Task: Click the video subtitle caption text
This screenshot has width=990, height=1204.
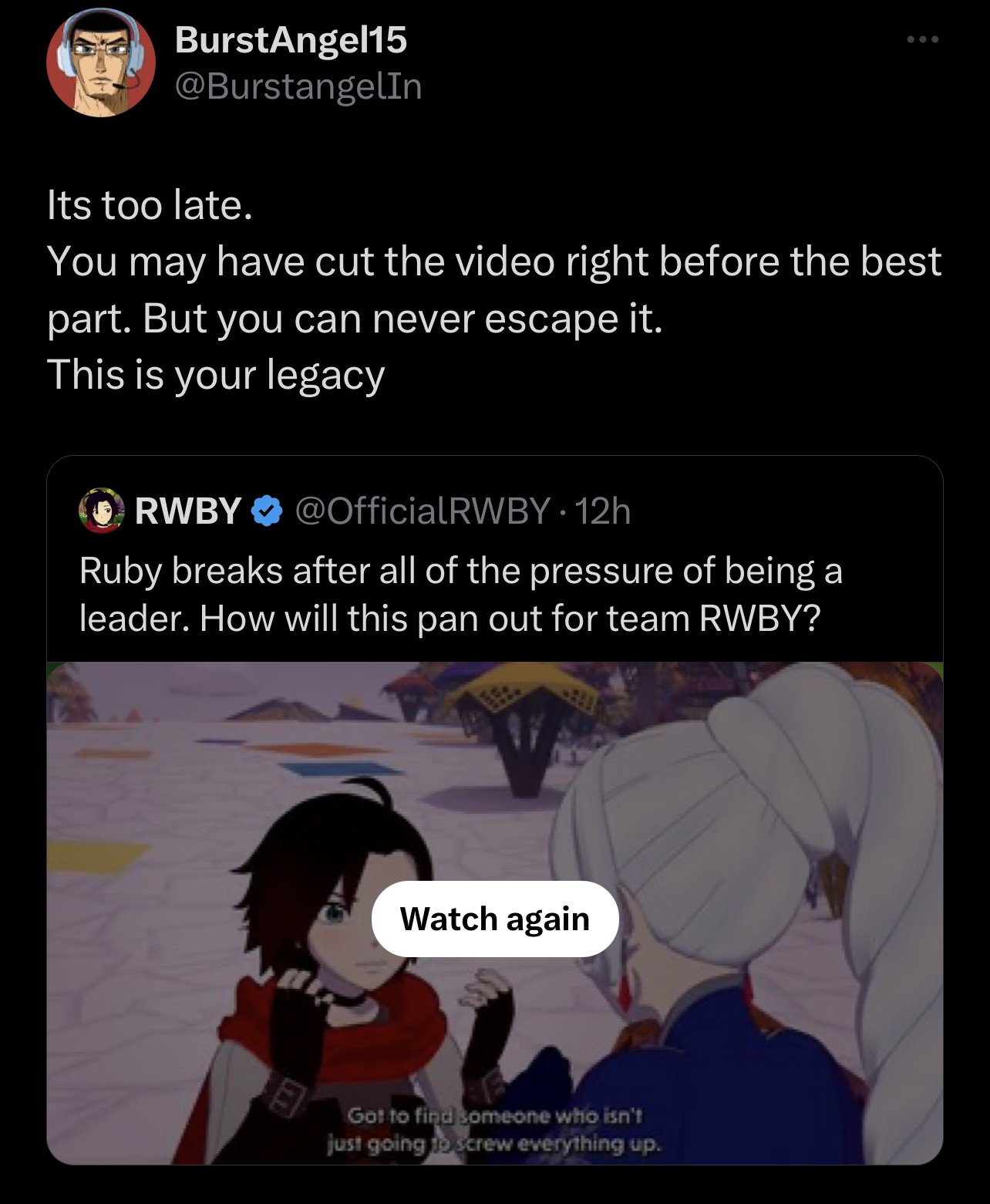Action: (x=494, y=1130)
